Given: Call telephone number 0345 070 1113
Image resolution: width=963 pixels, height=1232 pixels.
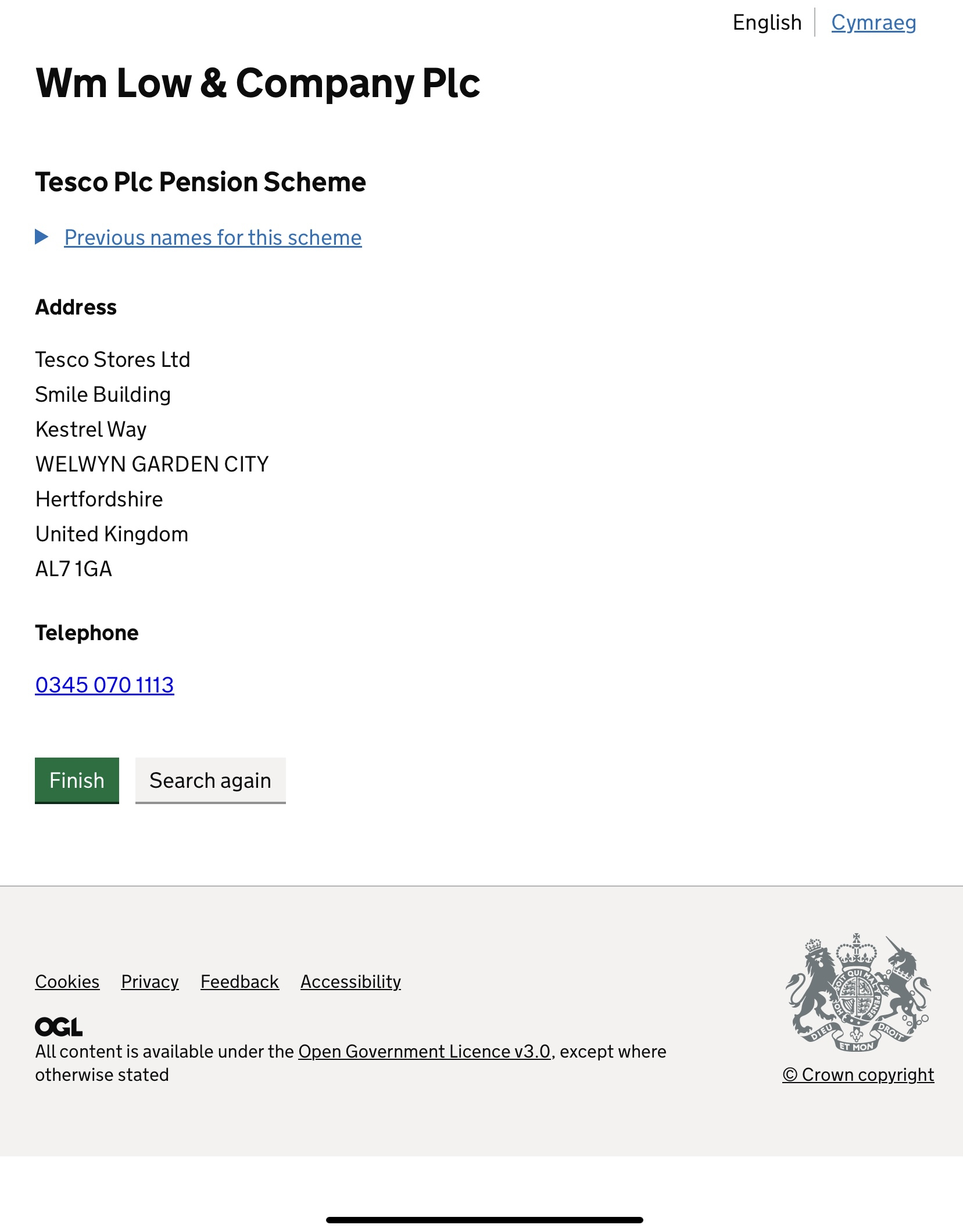Looking at the screenshot, I should pos(105,685).
